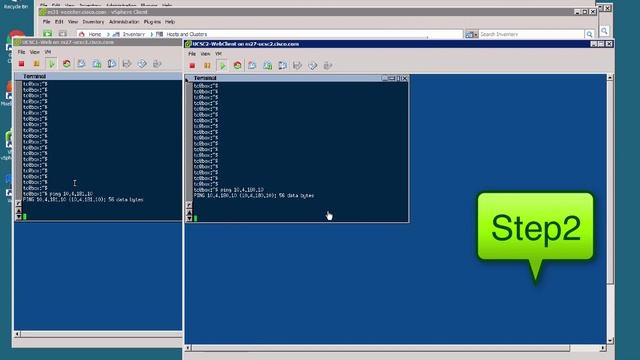The height and width of the screenshot is (360, 640).
Task: Click the forward navigation icon in vSphere Client
Action: tap(62, 33)
